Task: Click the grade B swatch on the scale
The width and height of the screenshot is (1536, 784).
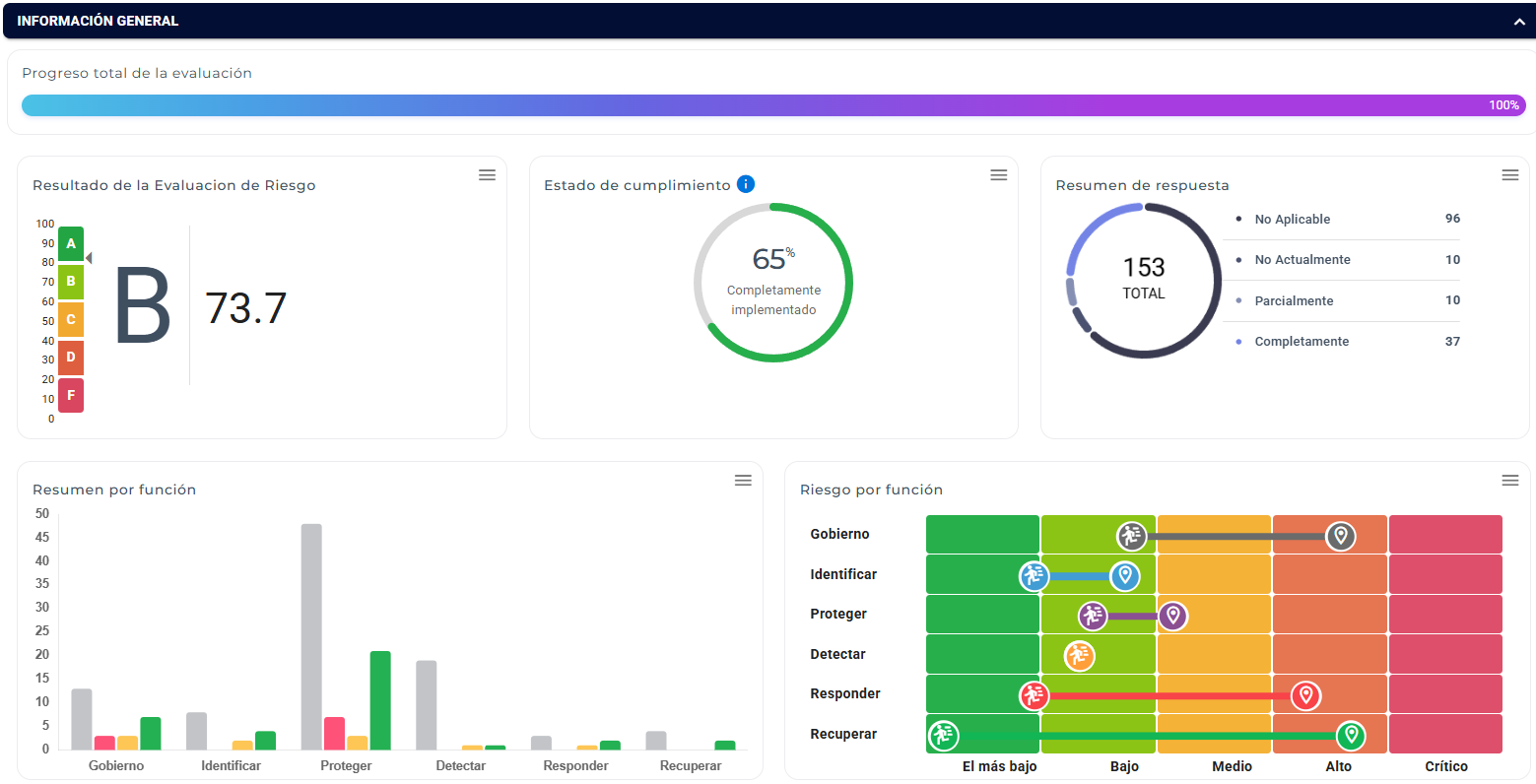Action: (71, 282)
